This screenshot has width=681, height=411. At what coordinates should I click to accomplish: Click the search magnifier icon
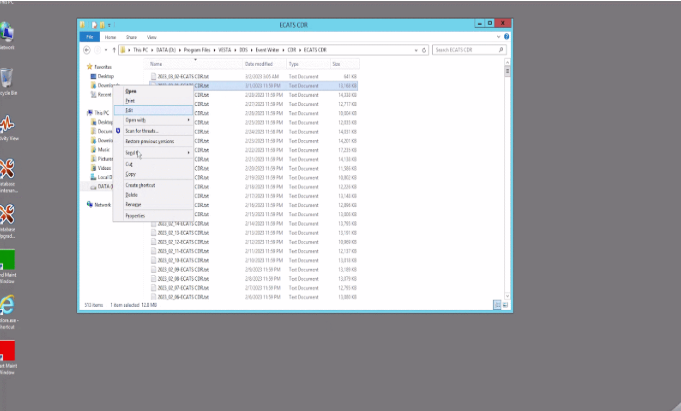(x=501, y=50)
